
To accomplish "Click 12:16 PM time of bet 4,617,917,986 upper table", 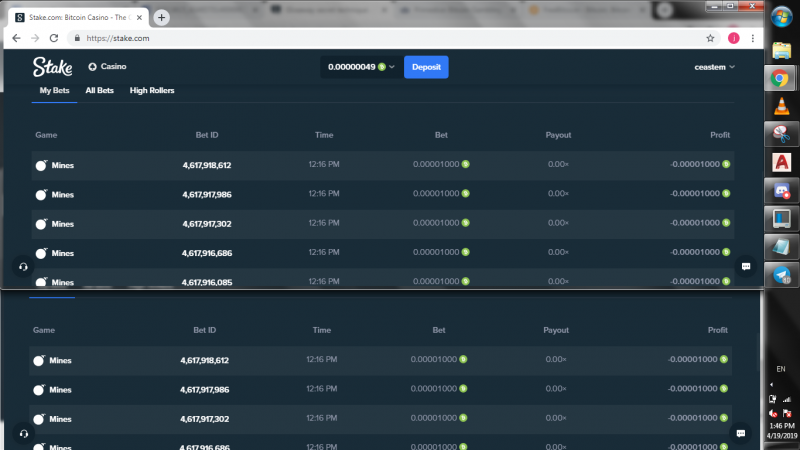I will coord(324,194).
